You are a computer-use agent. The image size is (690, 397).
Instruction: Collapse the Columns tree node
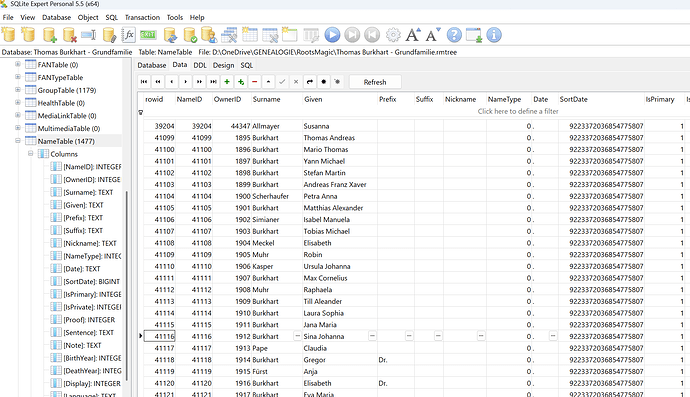[x=30, y=154]
